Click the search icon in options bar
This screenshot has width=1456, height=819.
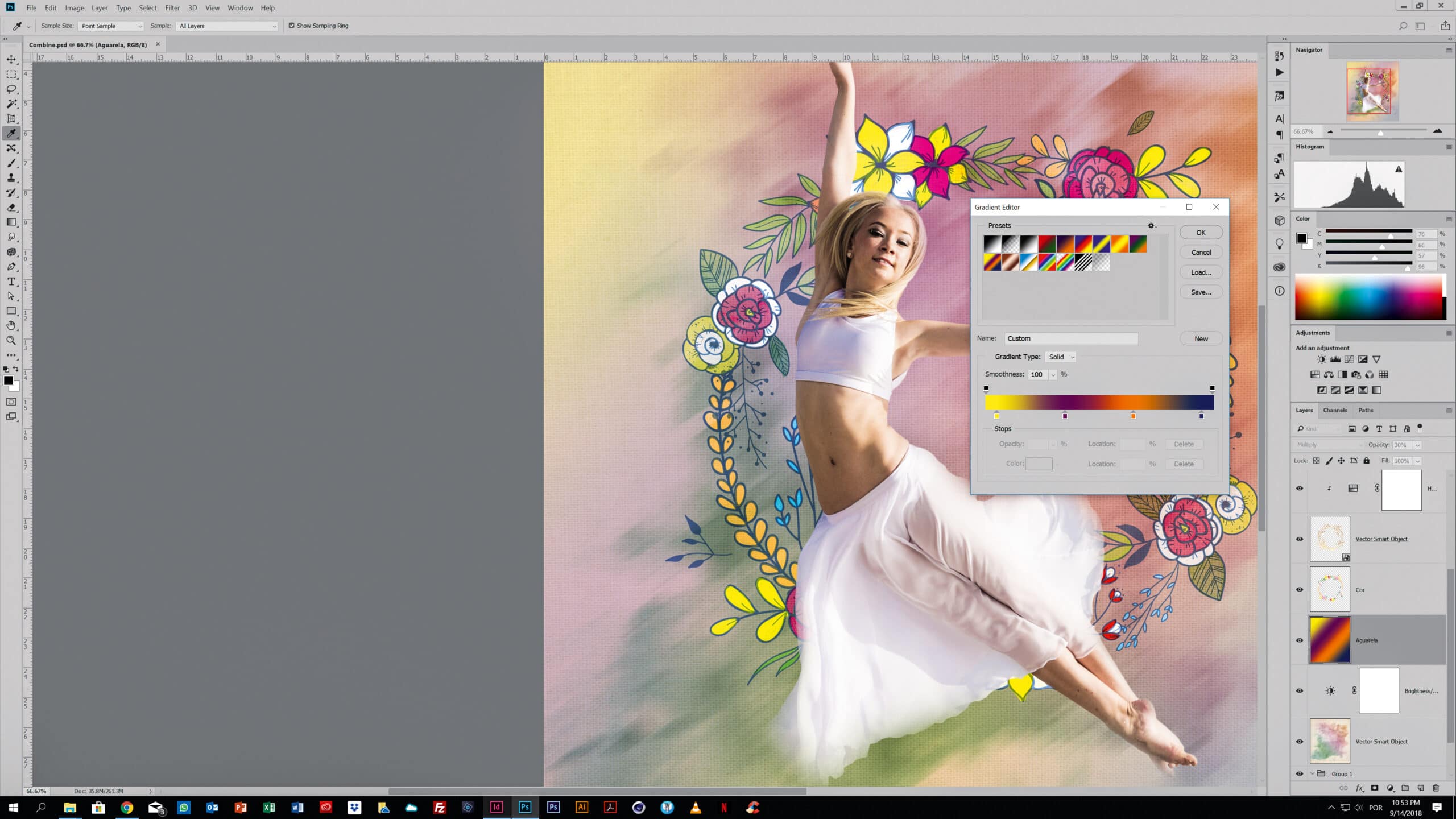click(1403, 26)
